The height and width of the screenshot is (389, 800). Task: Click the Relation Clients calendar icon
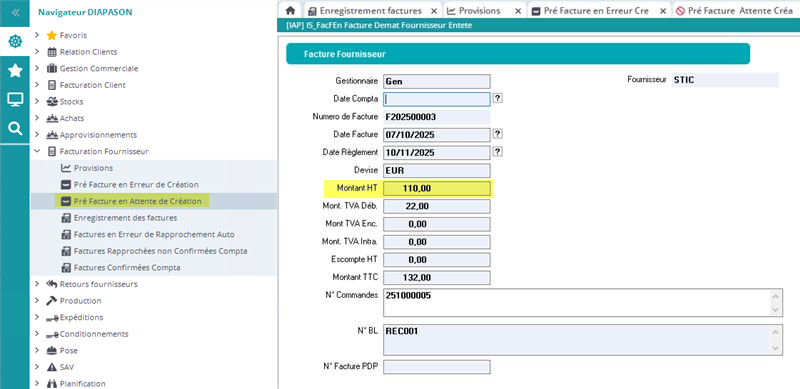tap(52, 52)
